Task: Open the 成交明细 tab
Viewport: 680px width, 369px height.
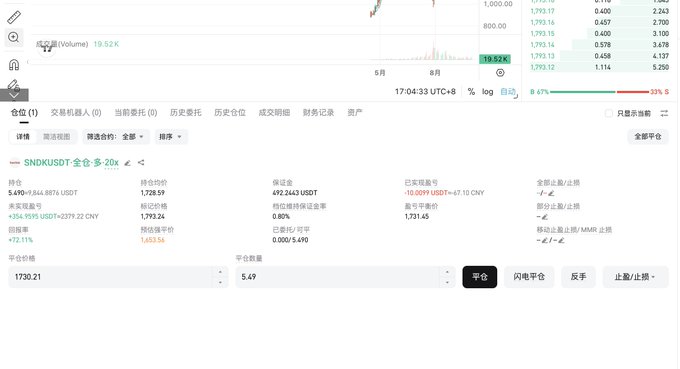Action: tap(274, 113)
